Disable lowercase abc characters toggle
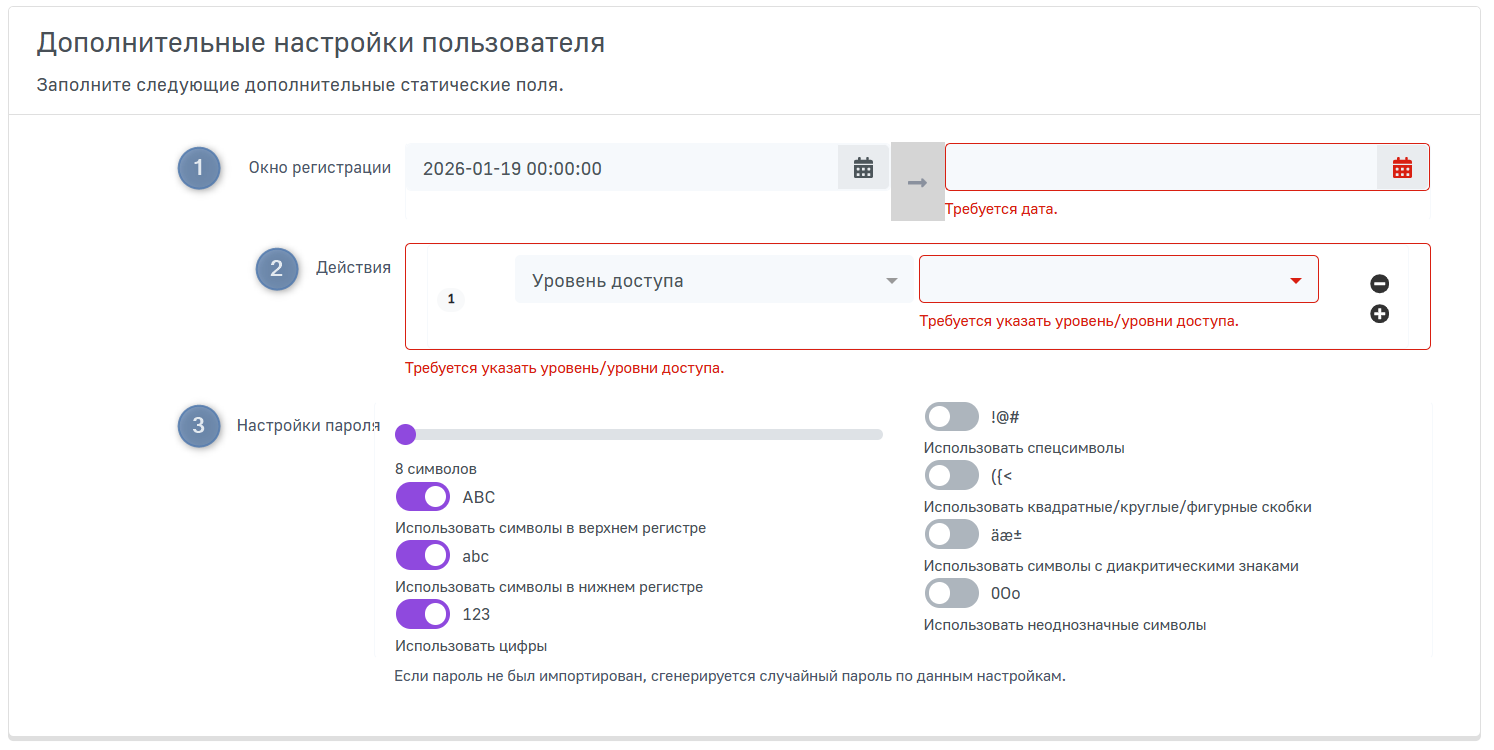This screenshot has width=1494, height=750. [x=422, y=556]
